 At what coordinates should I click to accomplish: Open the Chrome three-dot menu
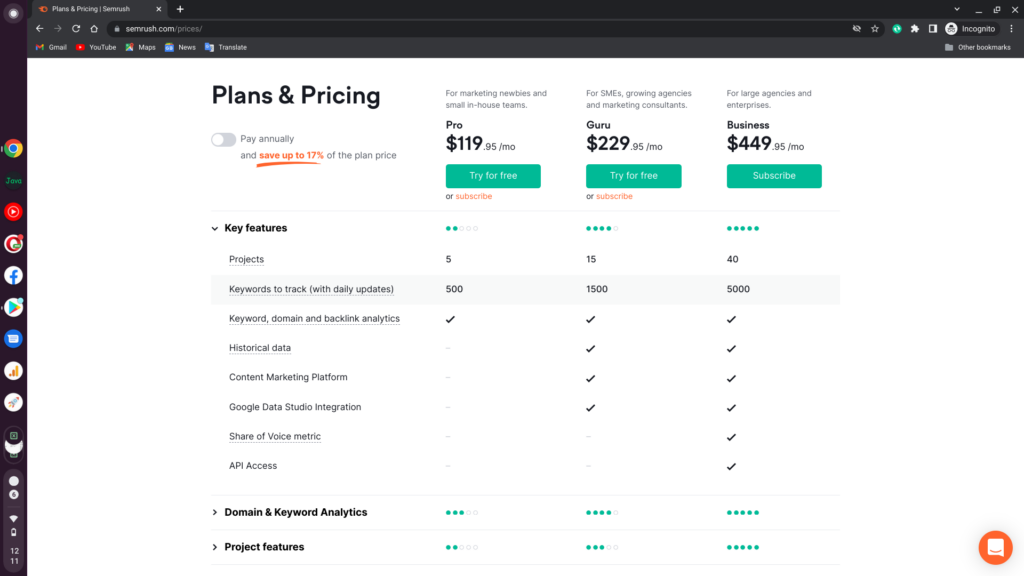click(1012, 29)
